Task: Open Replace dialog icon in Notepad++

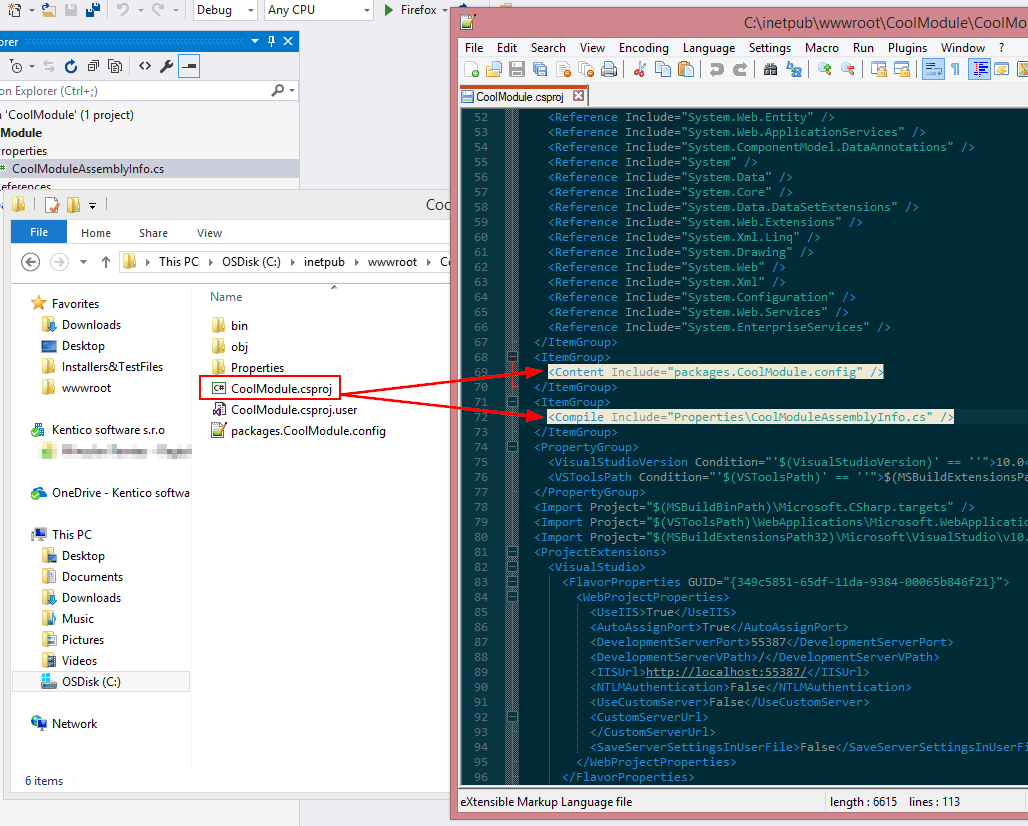Action: click(793, 69)
